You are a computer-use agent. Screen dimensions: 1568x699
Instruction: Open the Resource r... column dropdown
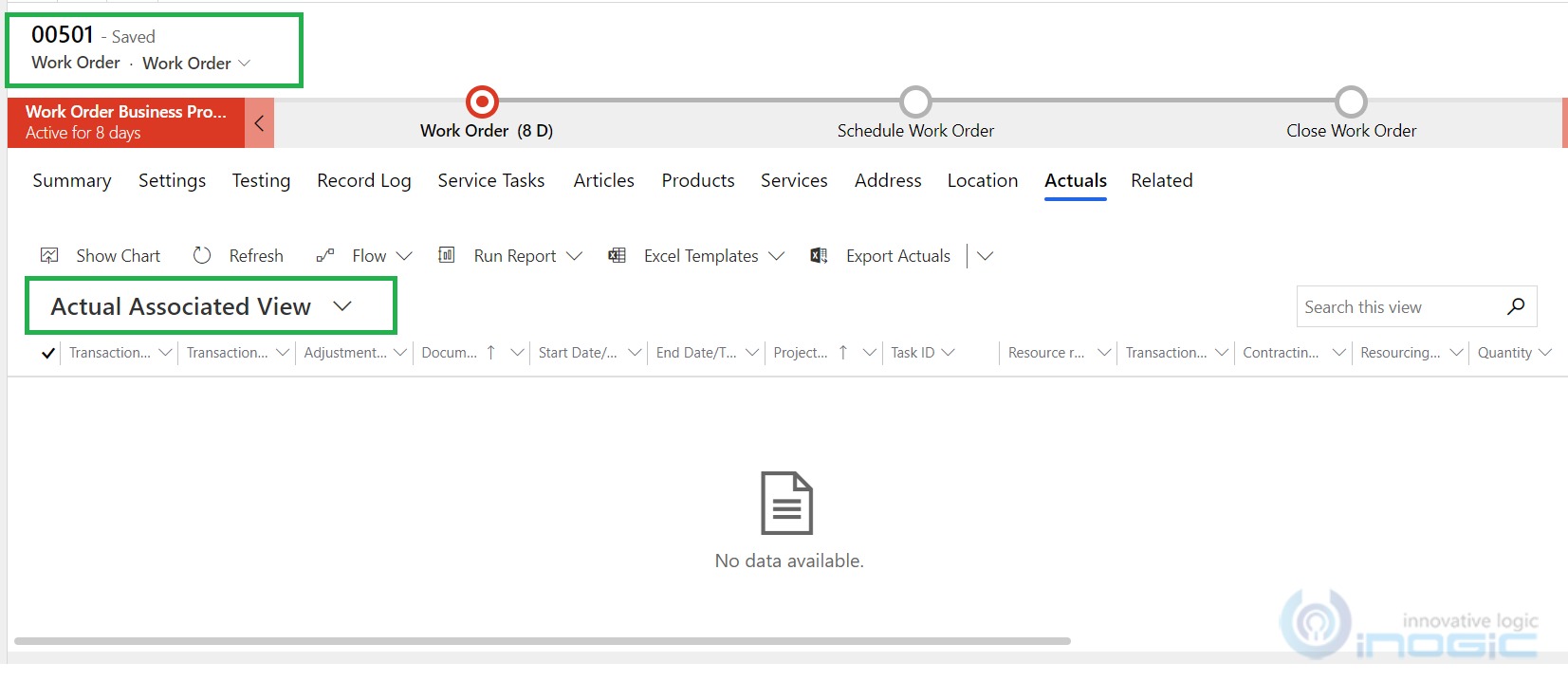point(1104,352)
